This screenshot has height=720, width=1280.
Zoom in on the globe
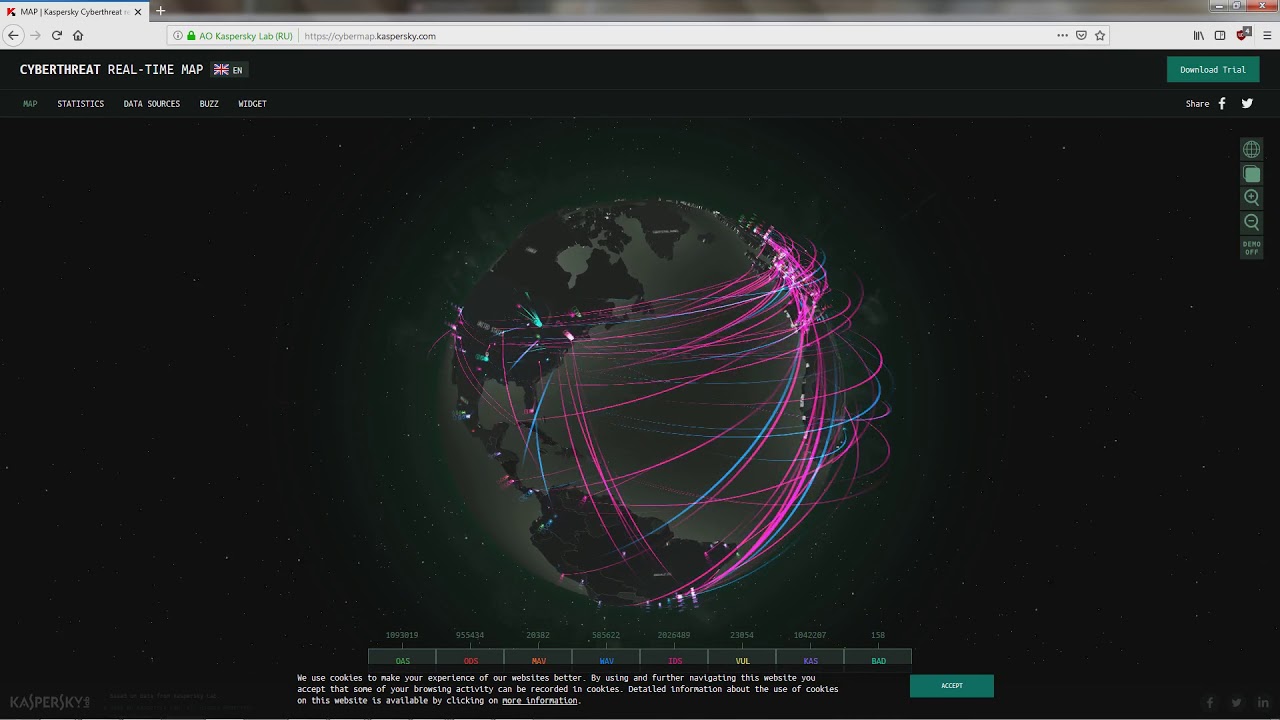[1251, 198]
